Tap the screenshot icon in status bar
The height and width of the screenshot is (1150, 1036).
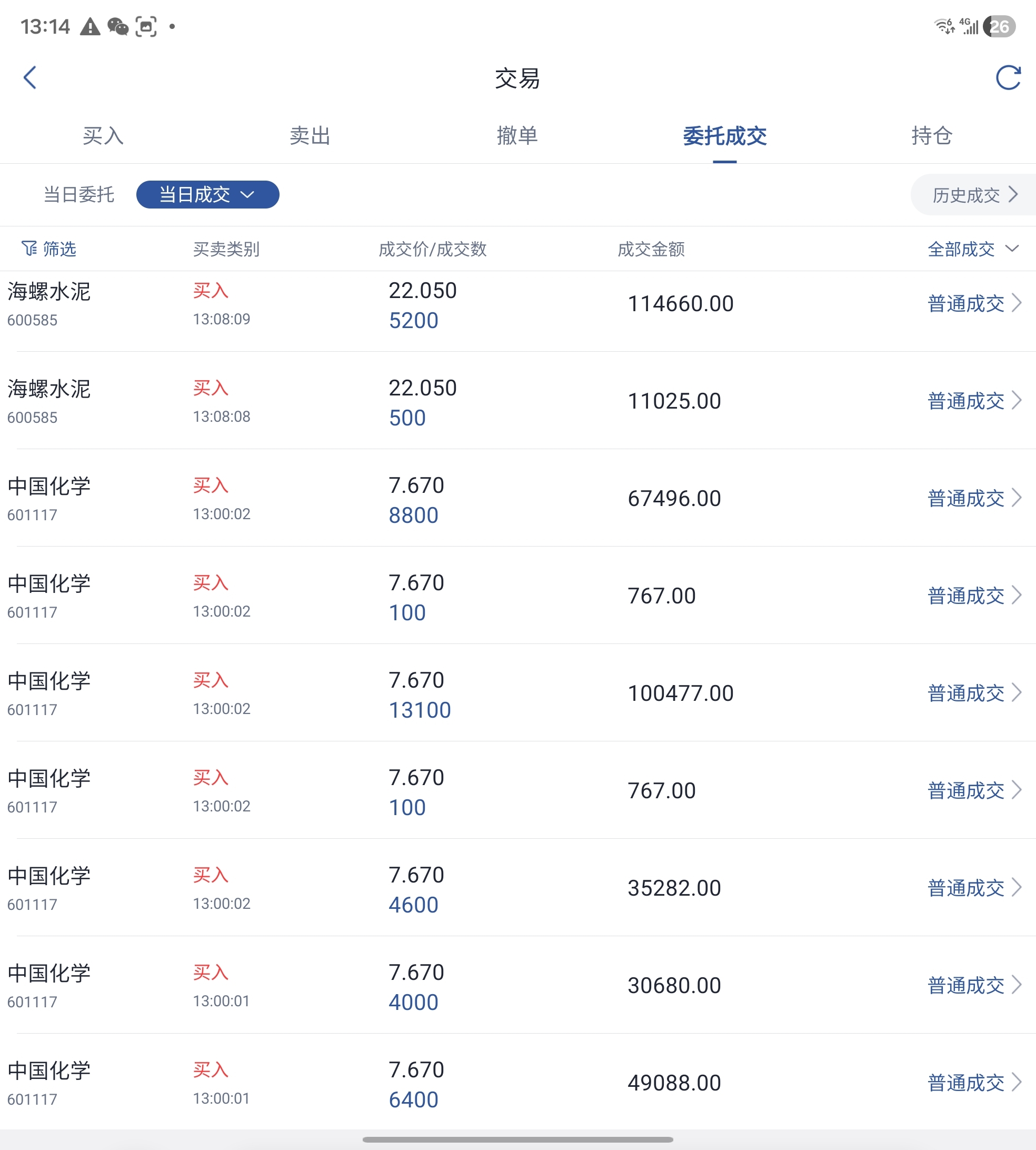click(x=146, y=27)
